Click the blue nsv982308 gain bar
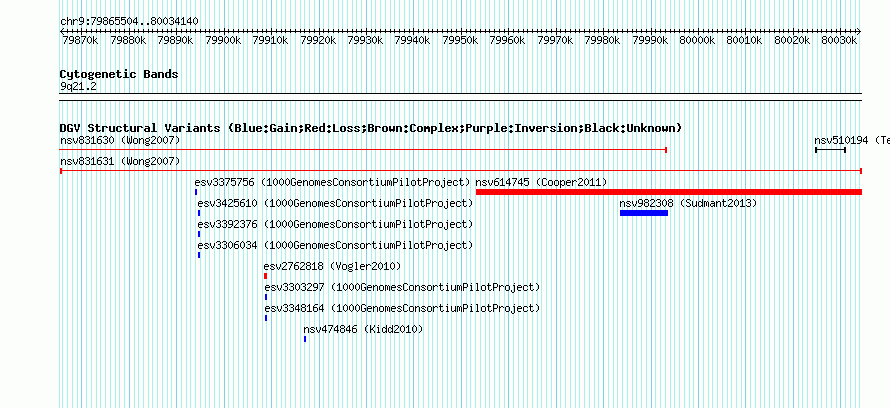The height and width of the screenshot is (408, 890). [644, 213]
